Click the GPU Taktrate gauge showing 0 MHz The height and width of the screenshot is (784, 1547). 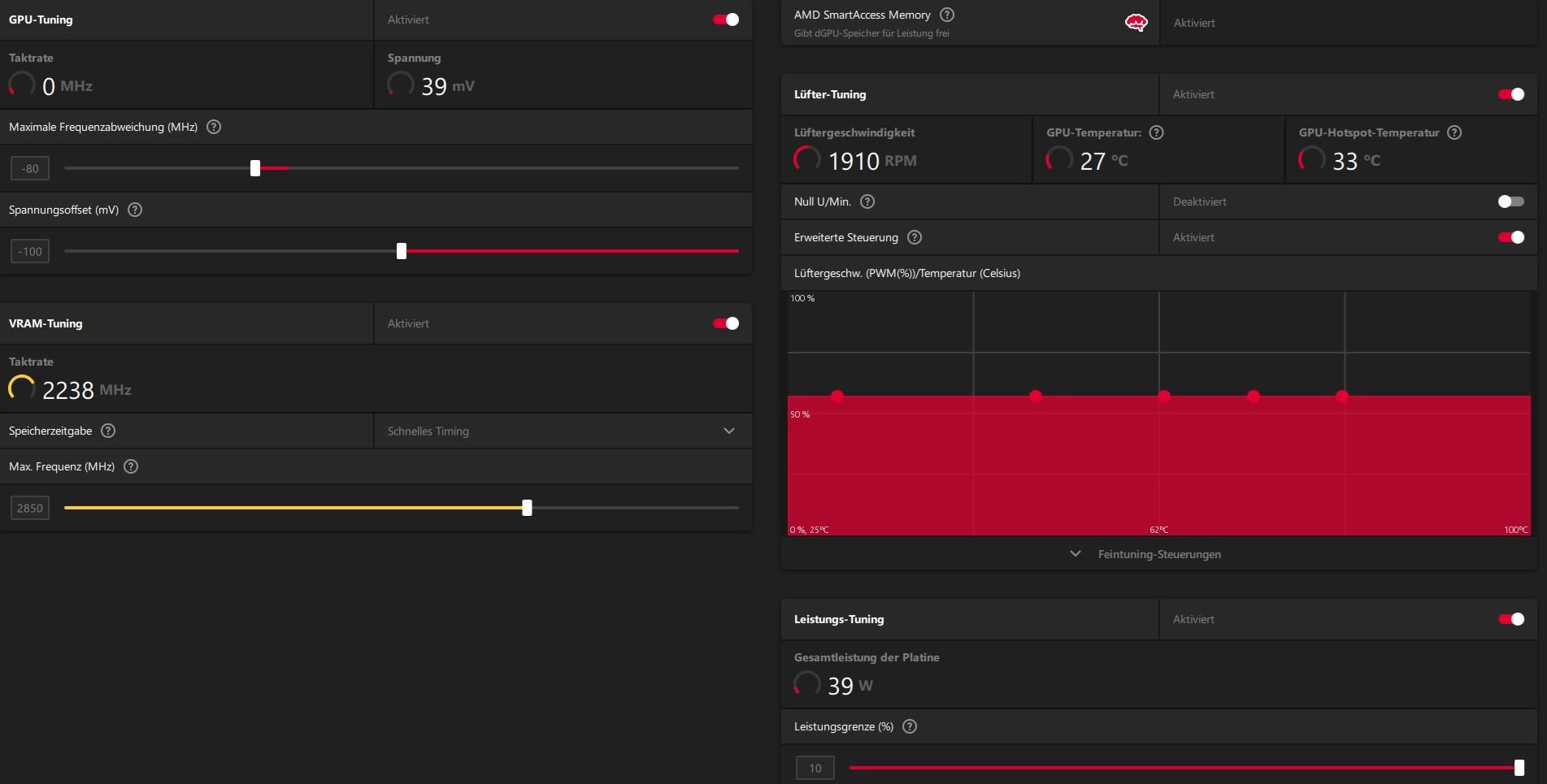tap(22, 84)
